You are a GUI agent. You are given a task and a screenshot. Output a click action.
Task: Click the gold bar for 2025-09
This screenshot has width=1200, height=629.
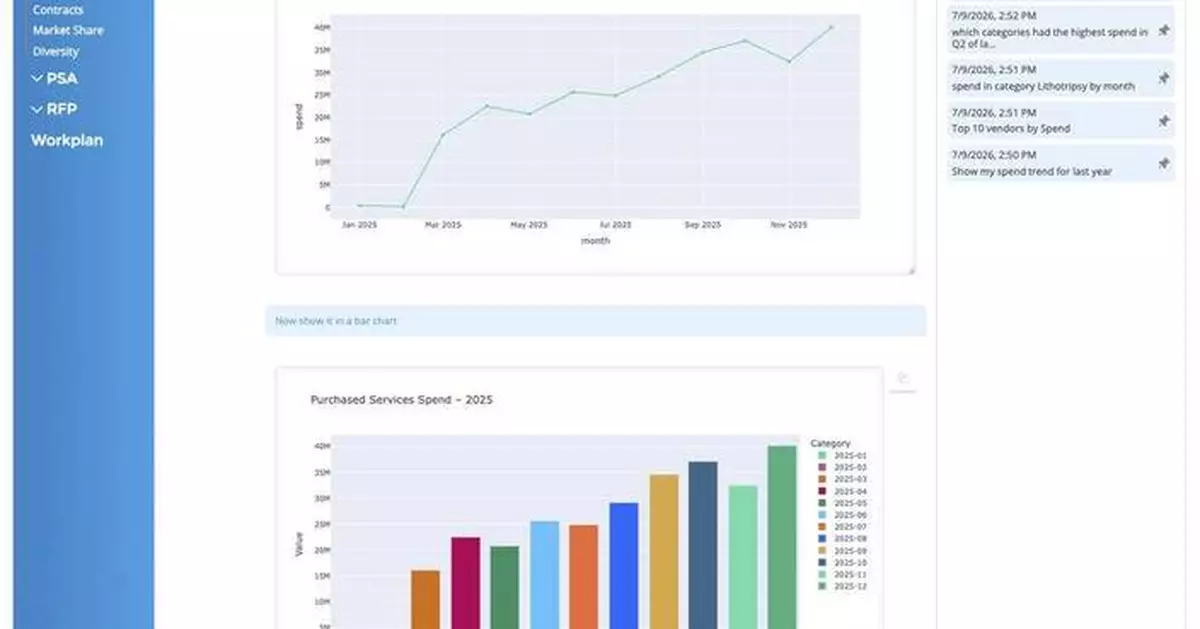pos(664,551)
